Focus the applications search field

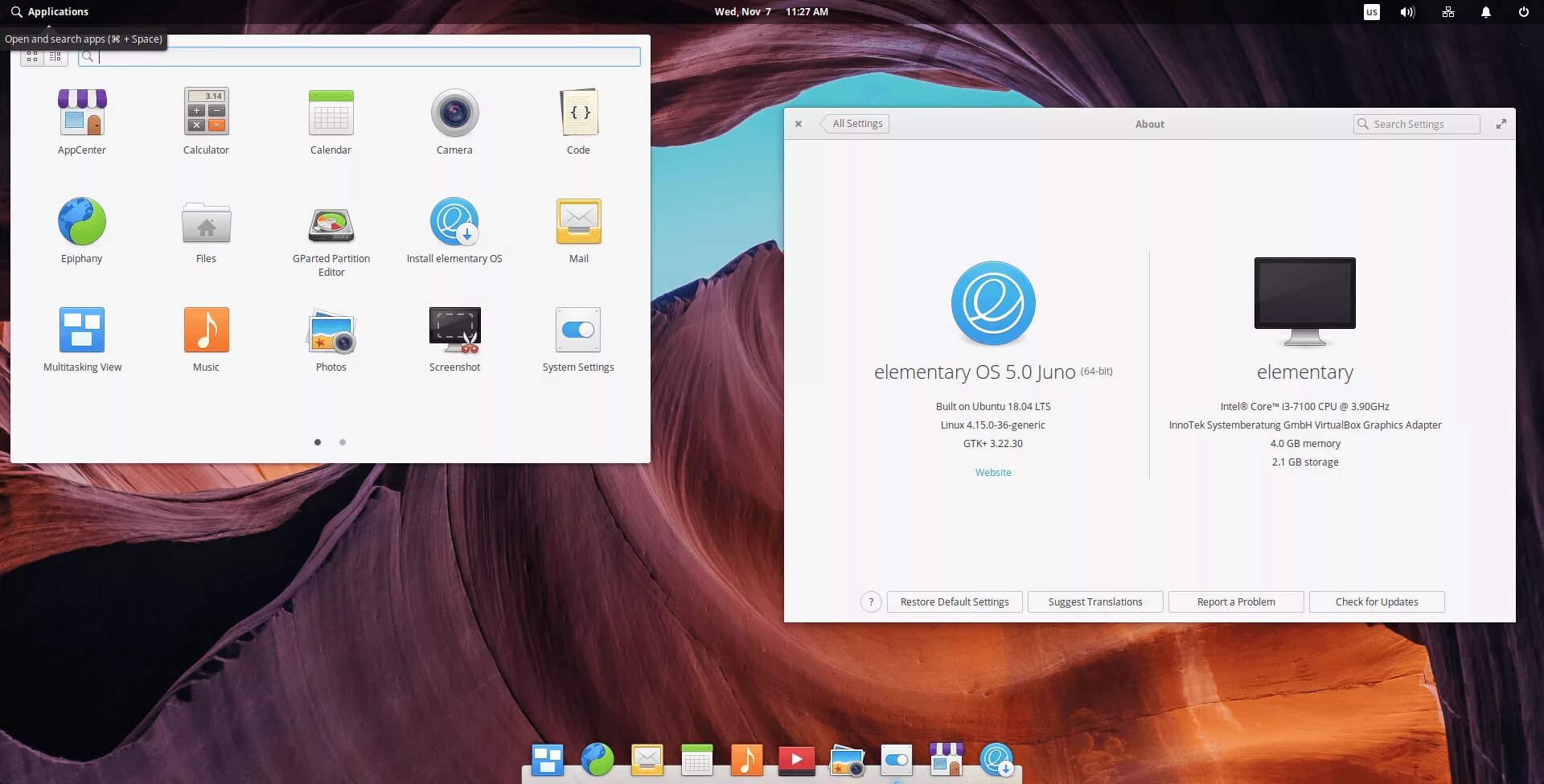[359, 56]
